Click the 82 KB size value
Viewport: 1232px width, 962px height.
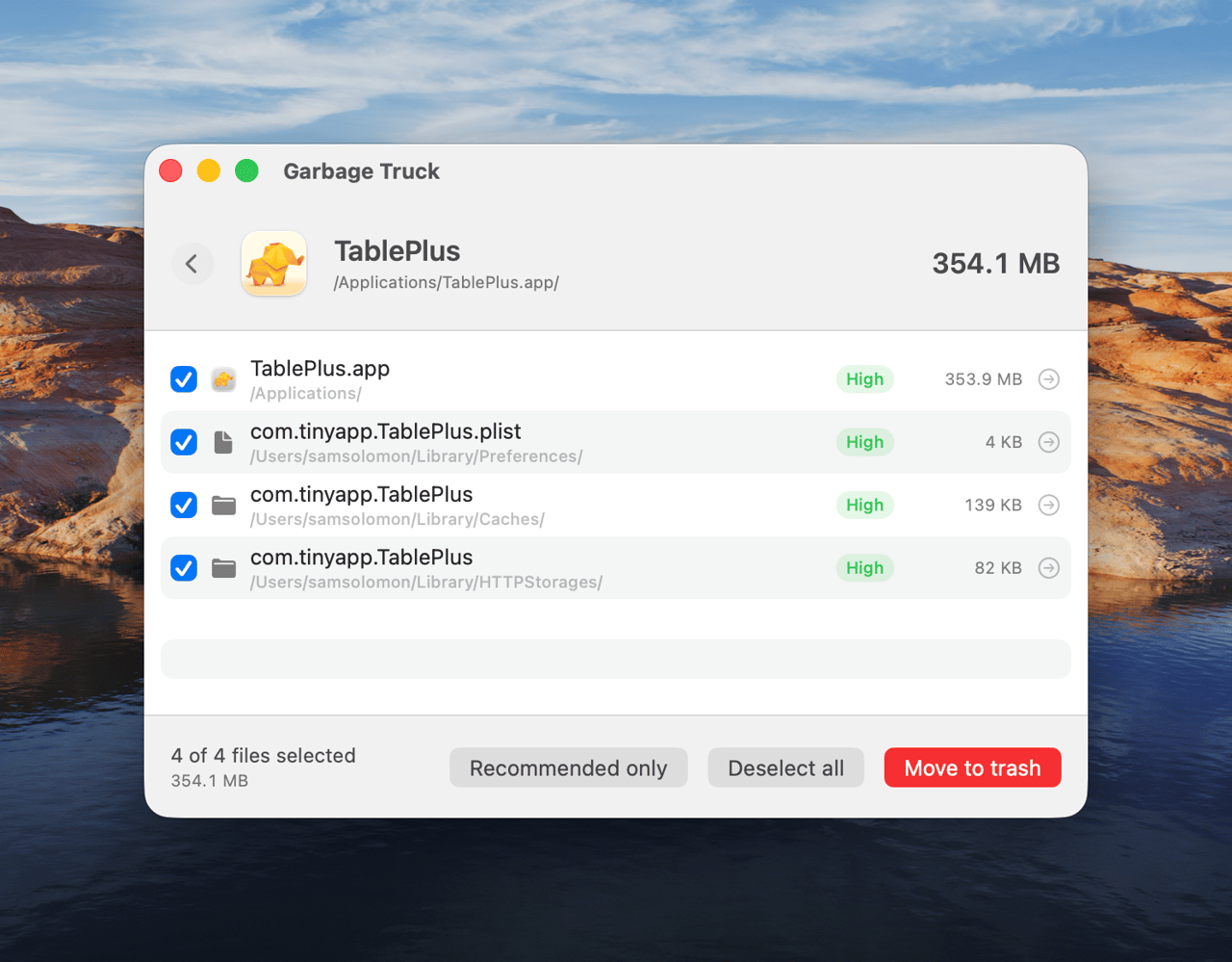coord(998,568)
